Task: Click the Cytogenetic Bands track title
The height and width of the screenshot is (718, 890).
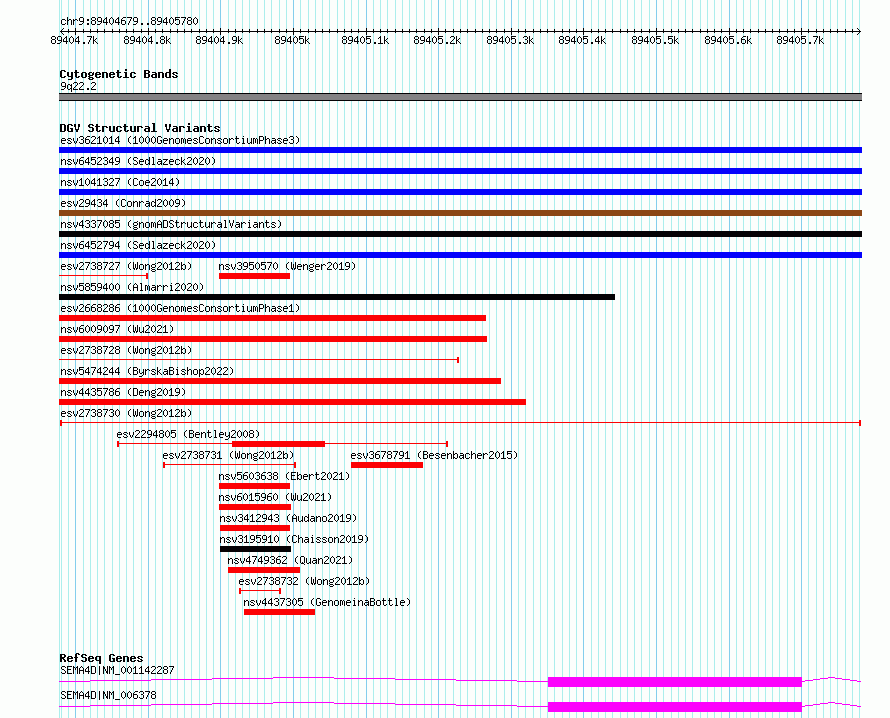Action: [119, 74]
